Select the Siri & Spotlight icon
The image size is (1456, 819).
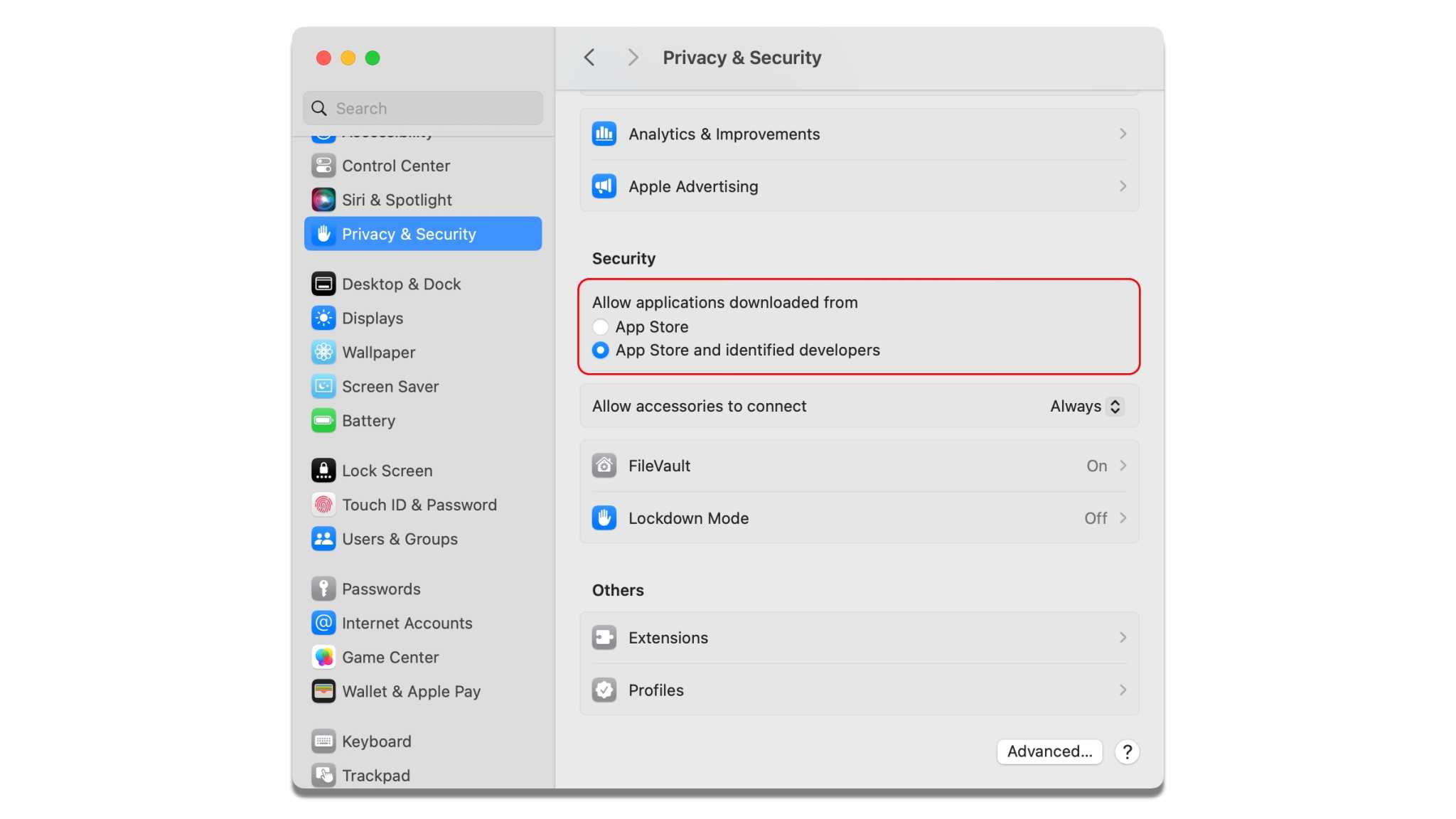(x=323, y=200)
